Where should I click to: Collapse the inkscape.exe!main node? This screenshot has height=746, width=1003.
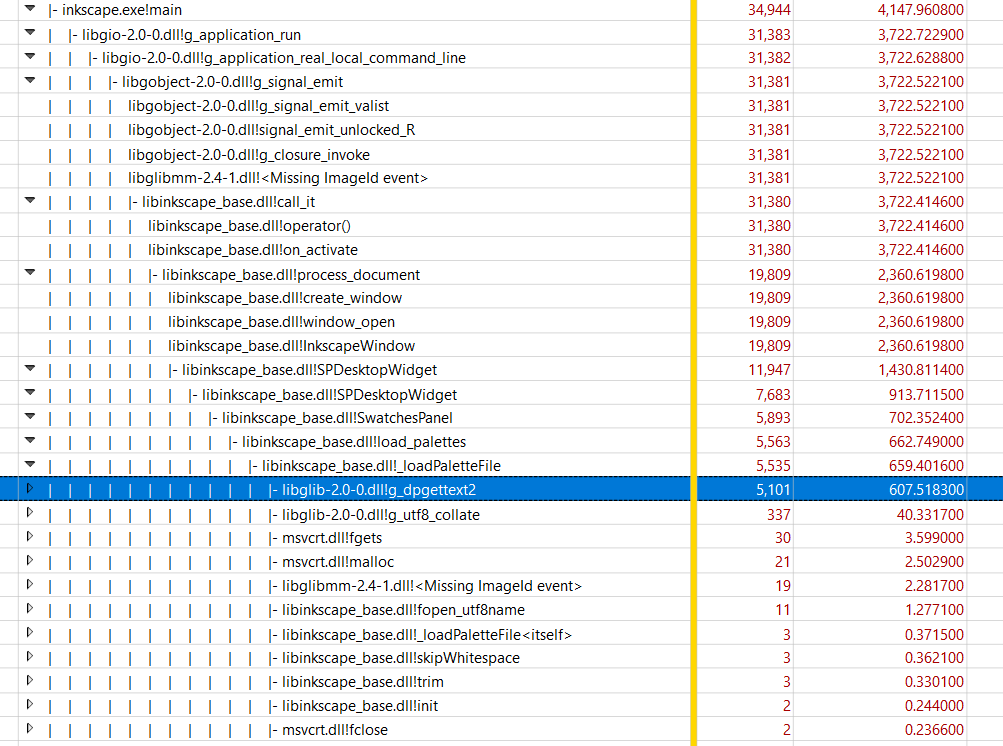tap(30, 8)
